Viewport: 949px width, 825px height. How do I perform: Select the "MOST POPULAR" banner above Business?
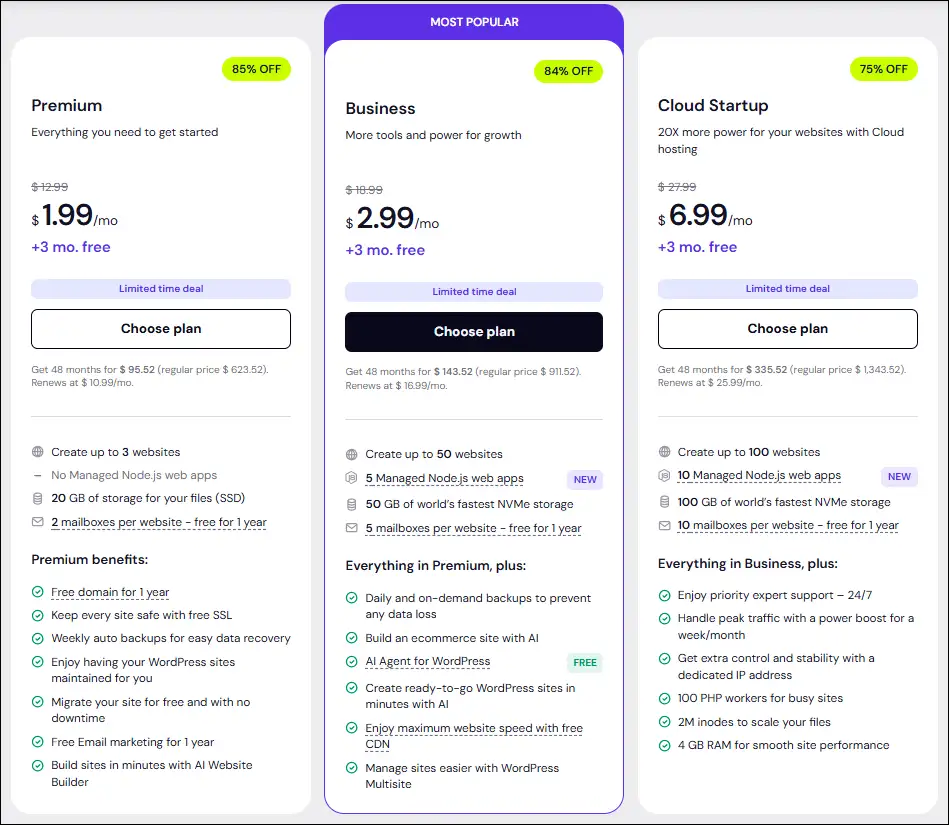pos(473,21)
